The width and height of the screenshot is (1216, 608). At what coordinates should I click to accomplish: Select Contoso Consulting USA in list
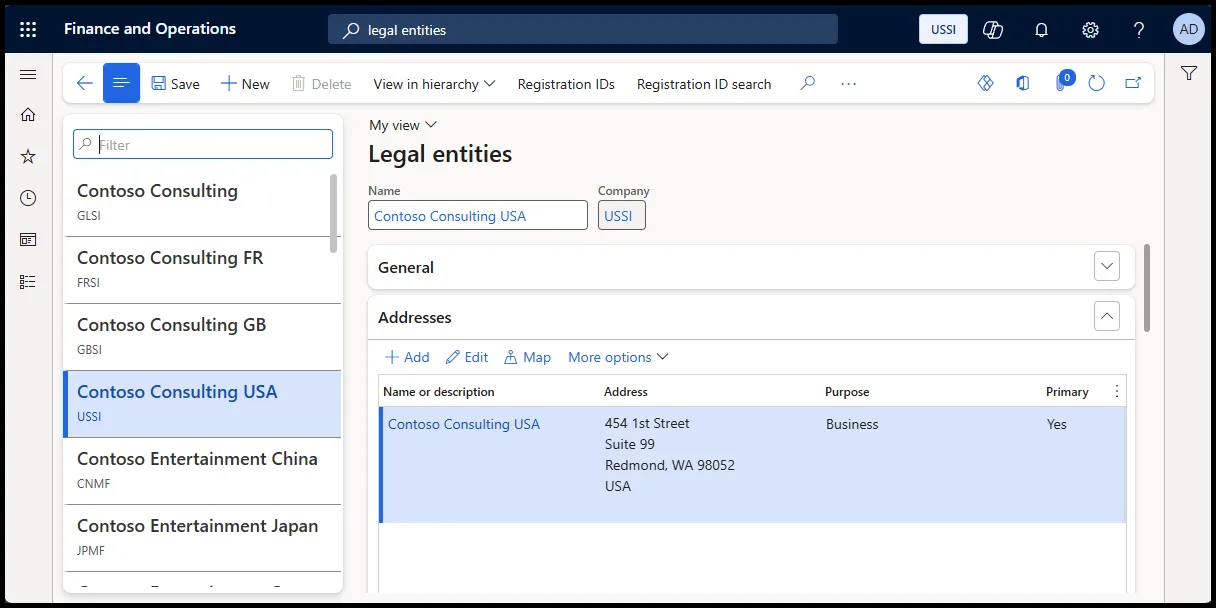pyautogui.click(x=202, y=404)
